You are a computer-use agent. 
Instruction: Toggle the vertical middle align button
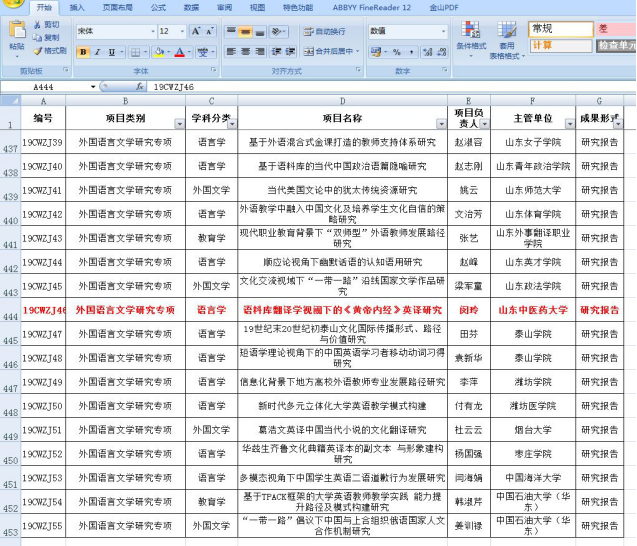pyautogui.click(x=245, y=31)
